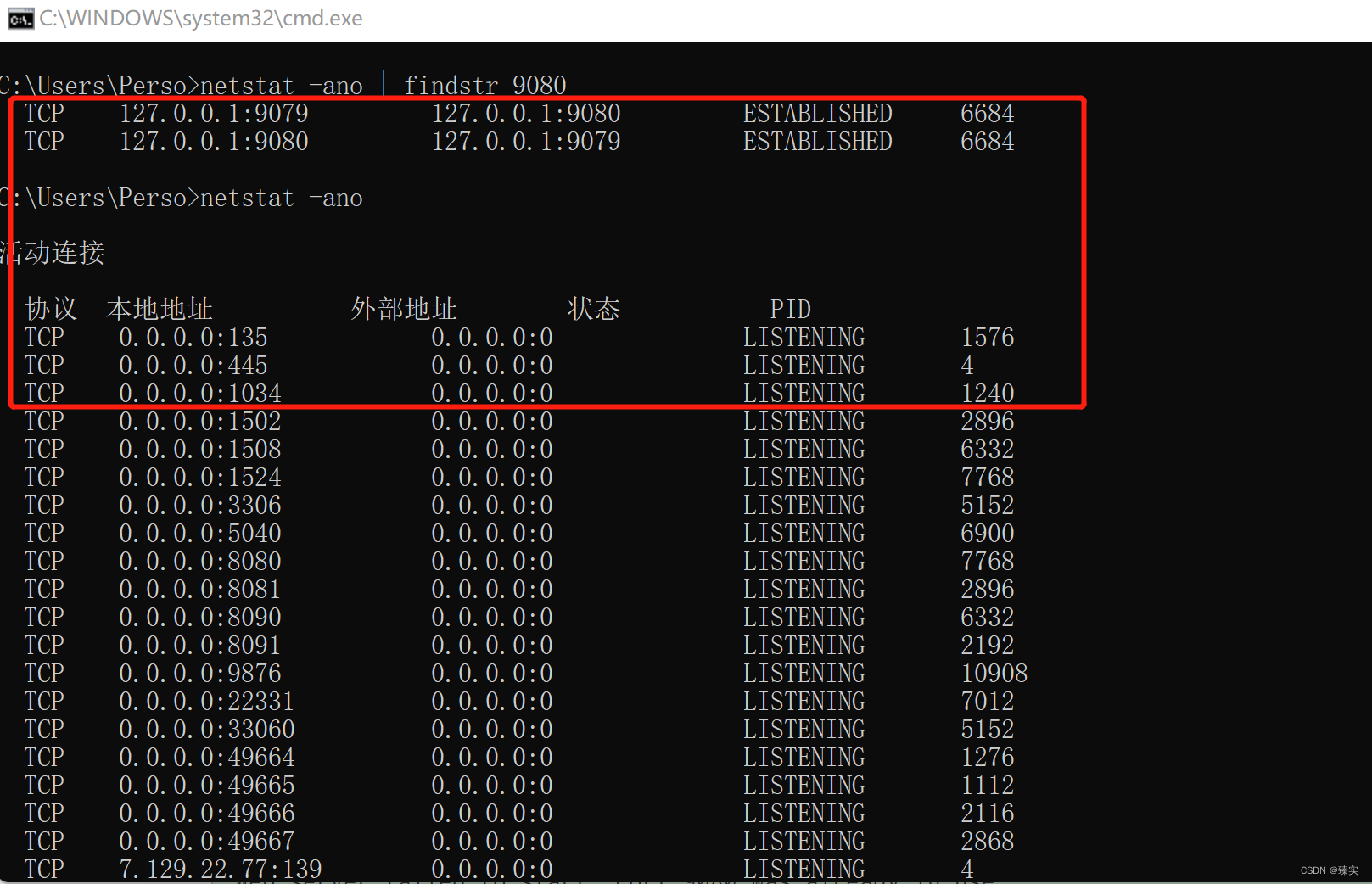Select local address 127.0.0.1:9079

pyautogui.click(x=214, y=114)
